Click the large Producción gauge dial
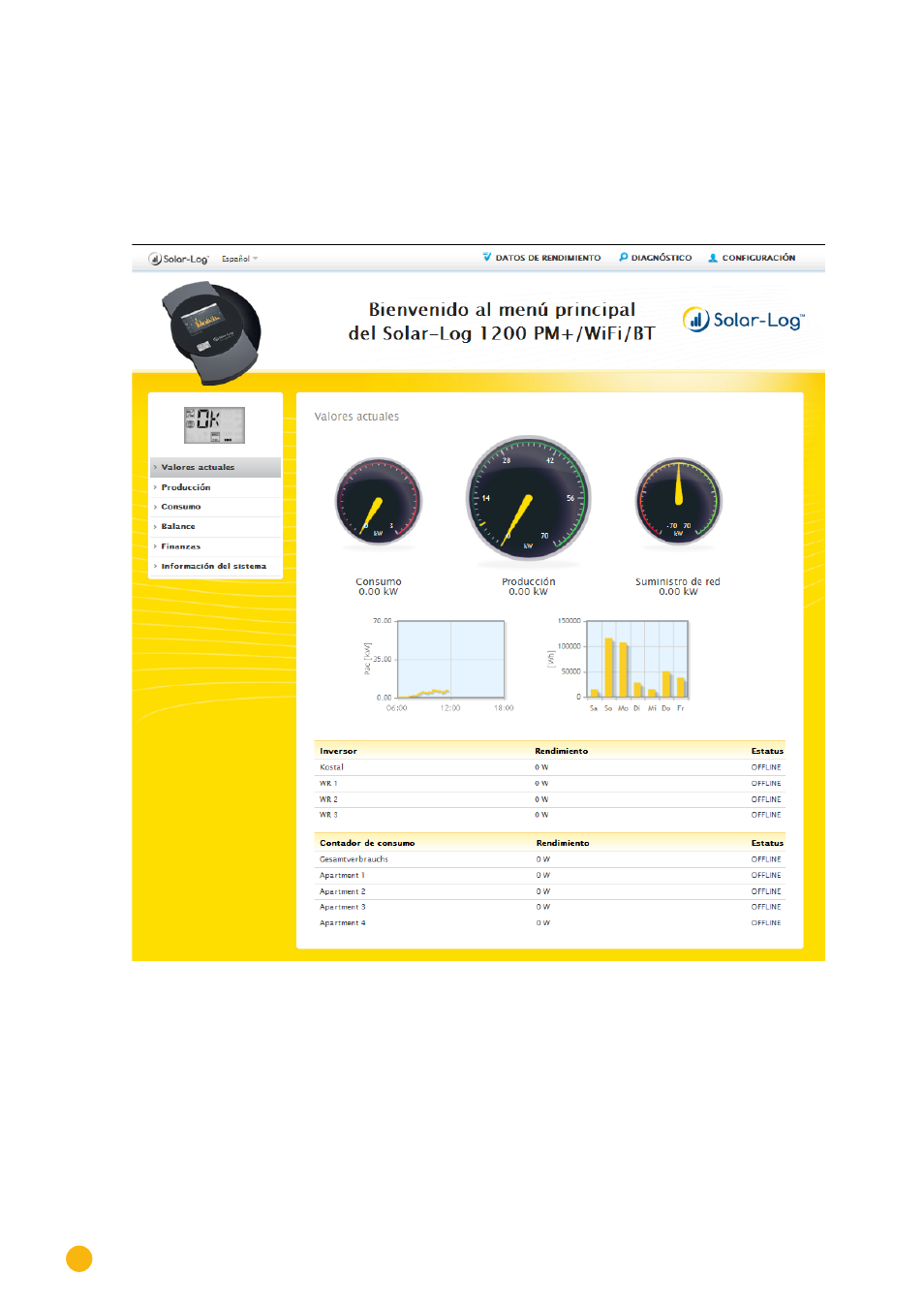This screenshot has height=1307, width=924. tap(528, 498)
